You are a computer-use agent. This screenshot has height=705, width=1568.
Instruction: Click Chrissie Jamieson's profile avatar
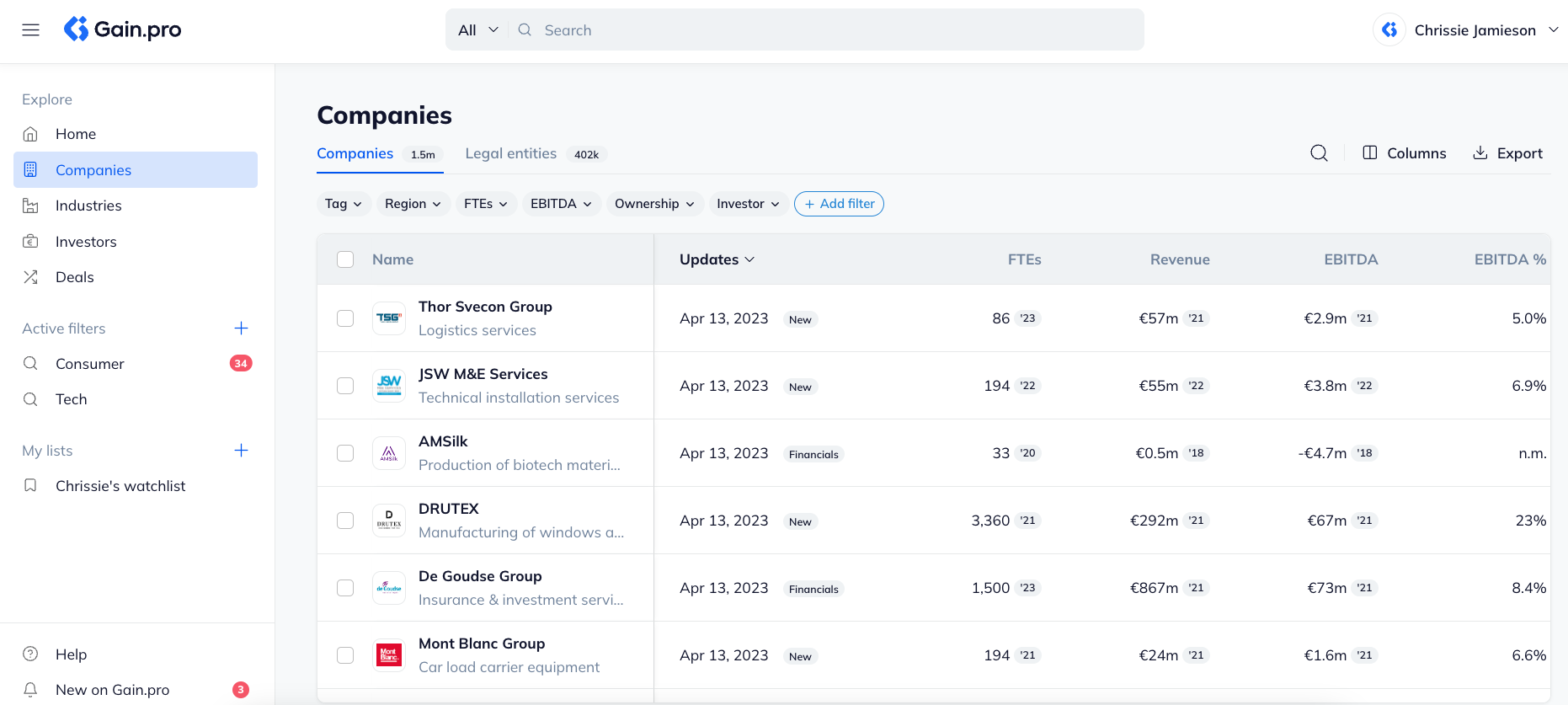[x=1389, y=30]
